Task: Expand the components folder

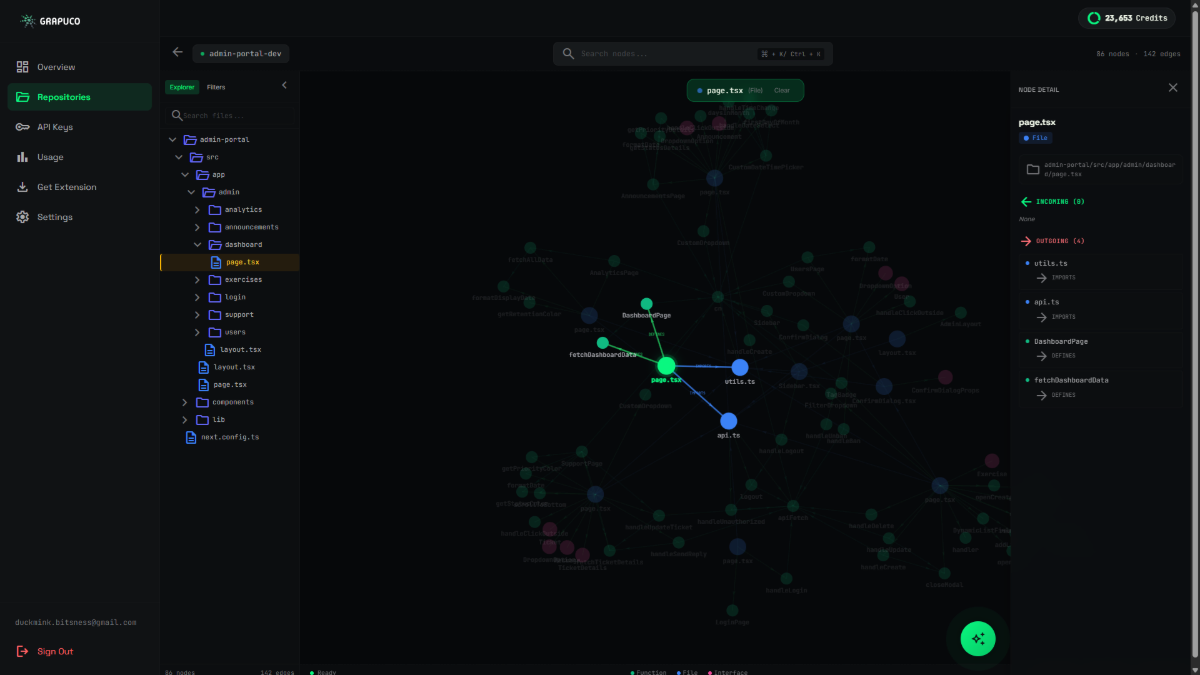Action: (185, 402)
